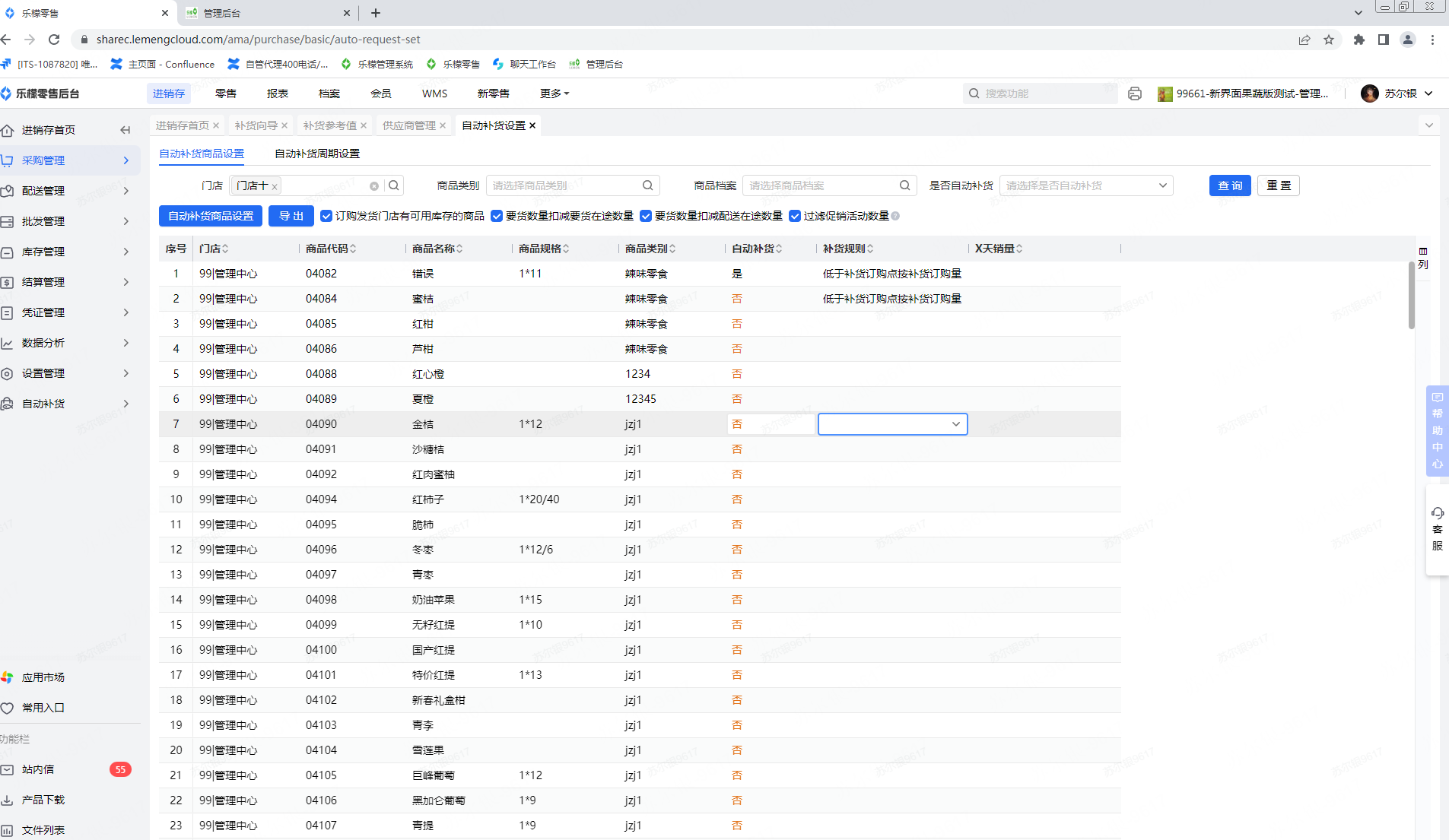Open the column settings icon 列
Image resolution: width=1449 pixels, height=840 pixels.
[x=1422, y=257]
